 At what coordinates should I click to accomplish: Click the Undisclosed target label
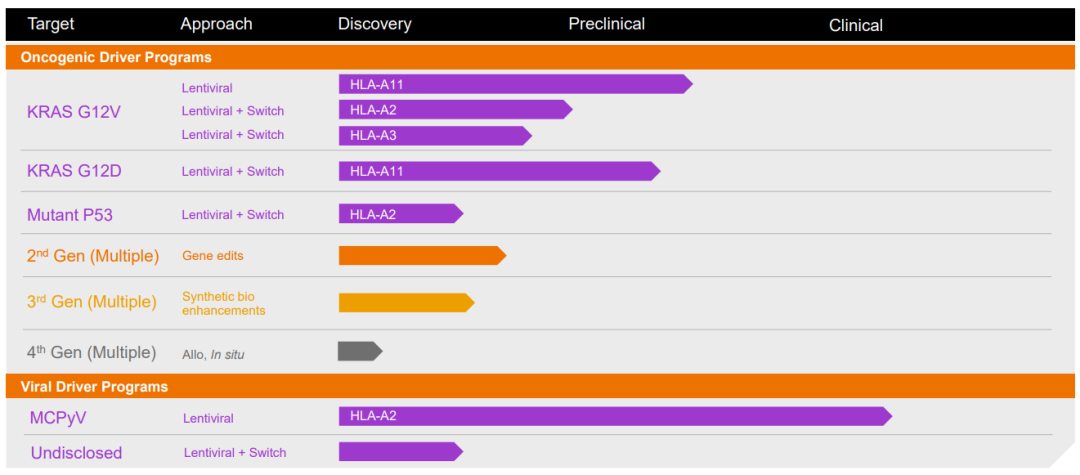coord(76,453)
